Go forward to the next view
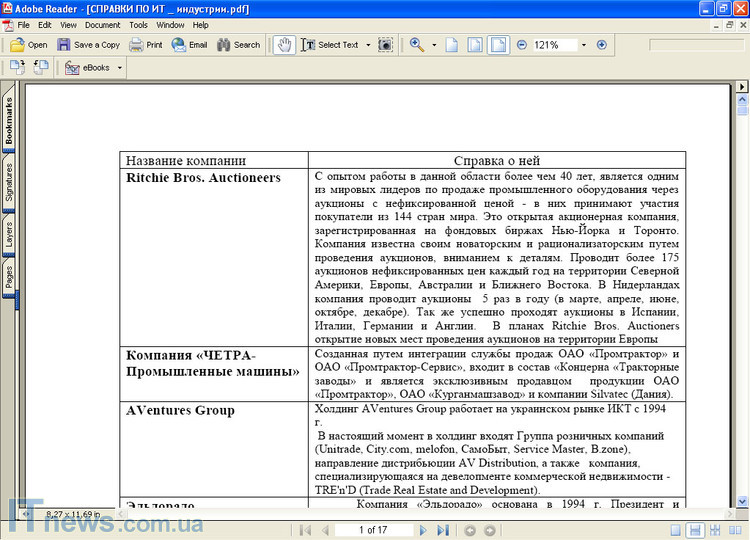 pos(490,530)
